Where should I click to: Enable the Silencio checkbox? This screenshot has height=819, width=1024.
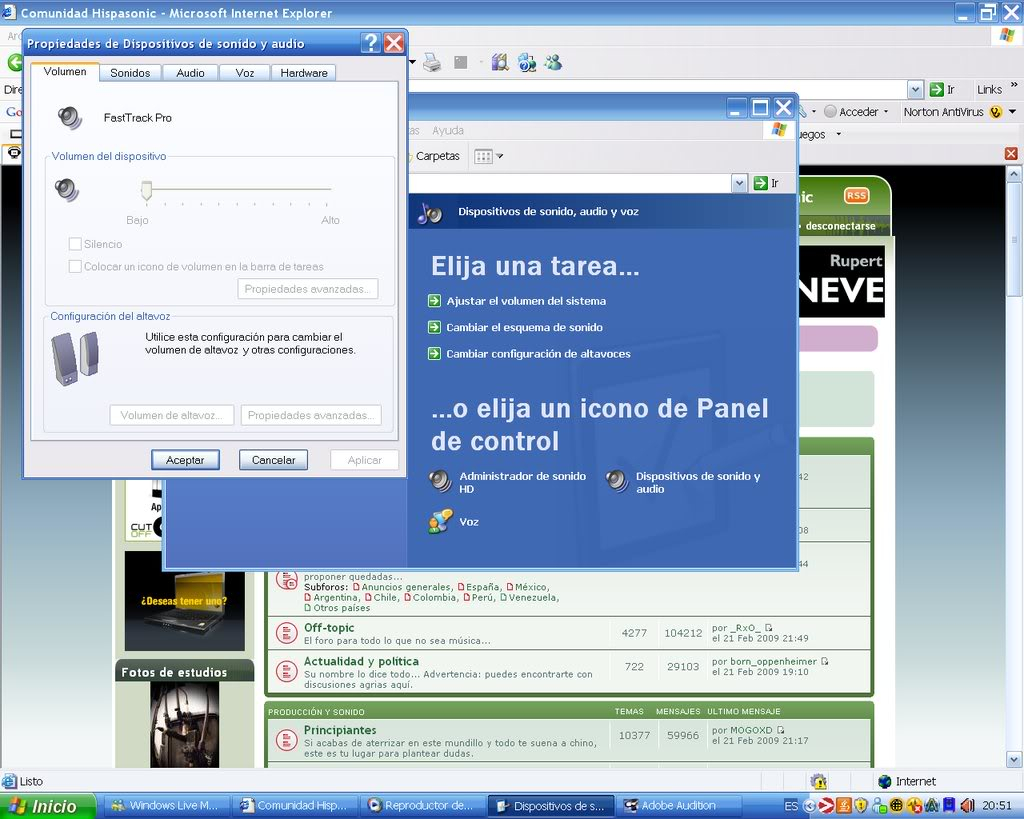point(74,243)
